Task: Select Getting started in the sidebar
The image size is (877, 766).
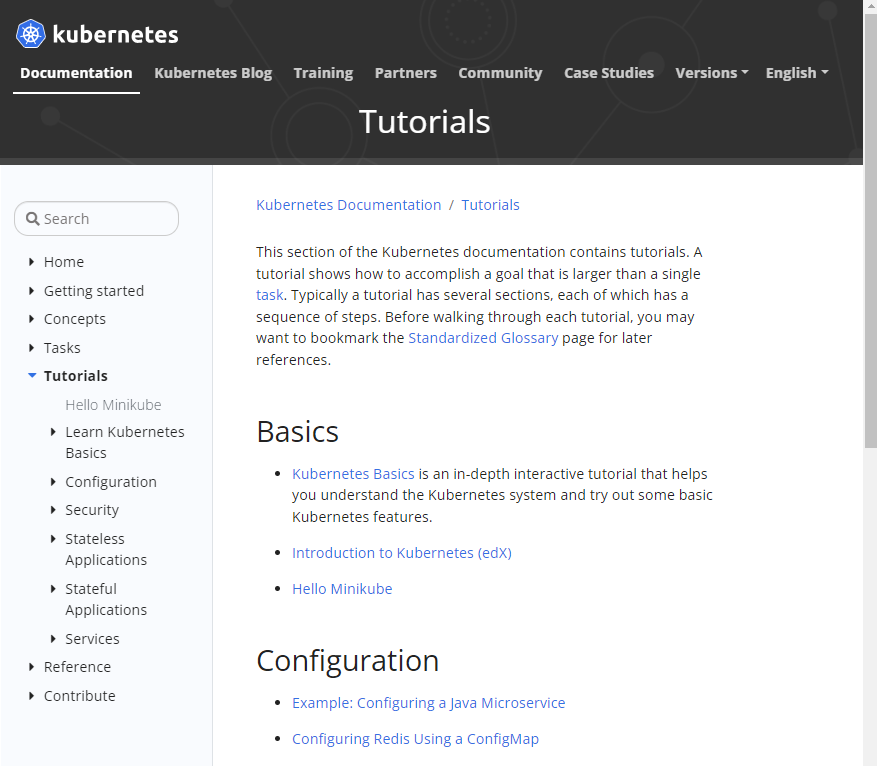Action: 94,291
